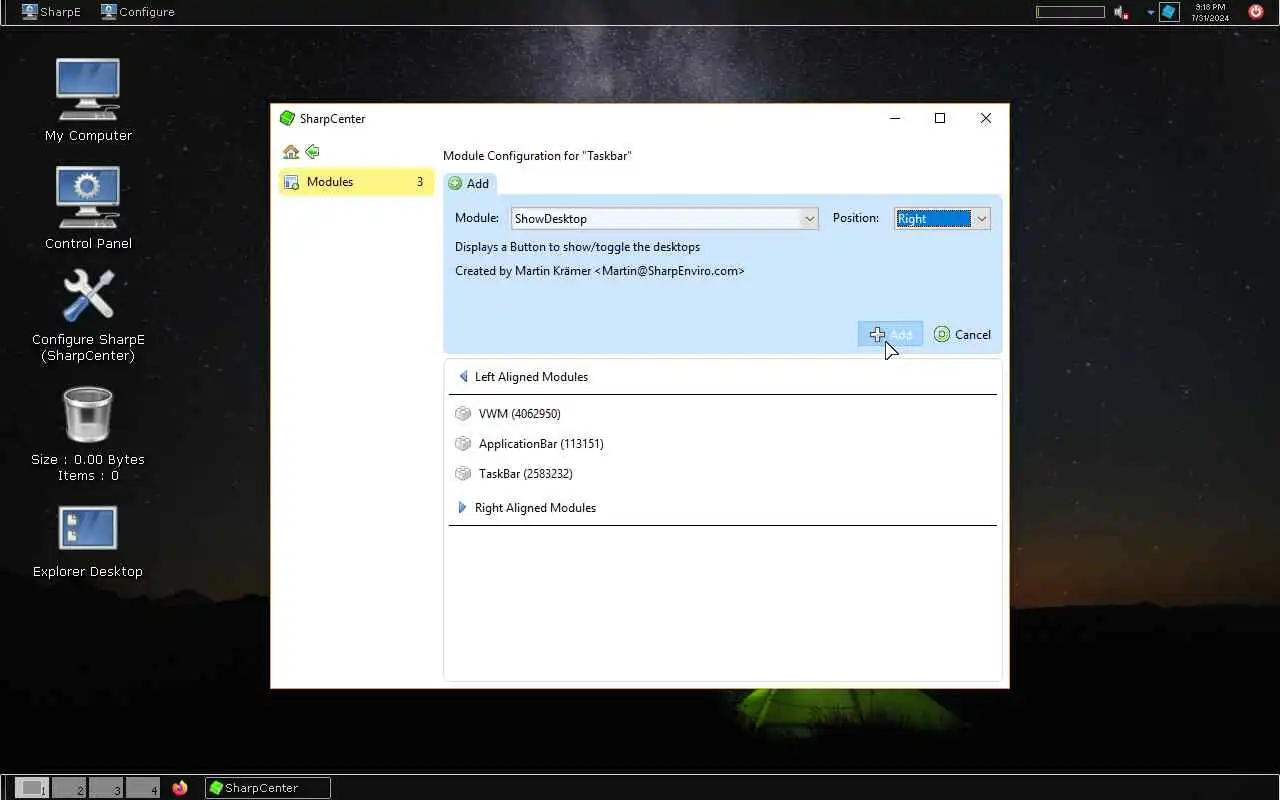This screenshot has width=1280, height=800.
Task: Click the module author line Martin Krämer
Action: (600, 271)
